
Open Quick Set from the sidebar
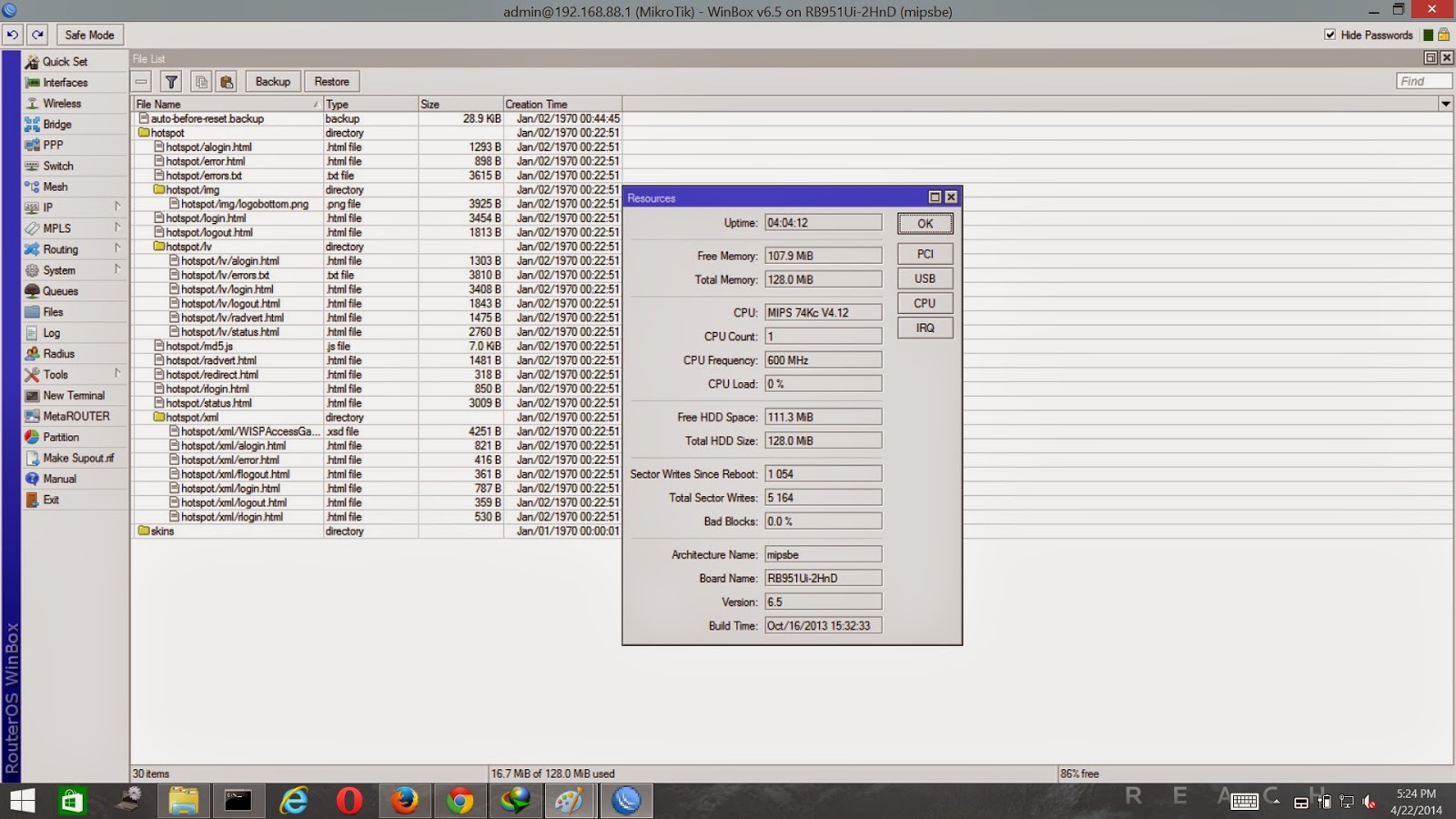75,61
